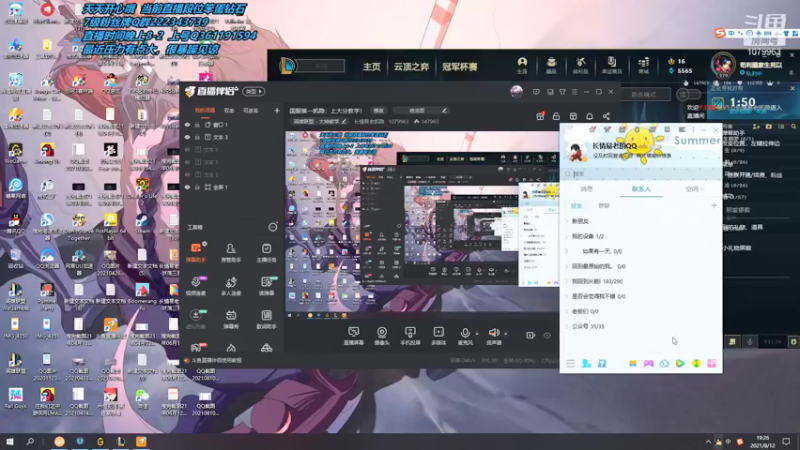800x450 pixels.
Task: Open the 视频连麦 tool
Action: click(x=196, y=286)
